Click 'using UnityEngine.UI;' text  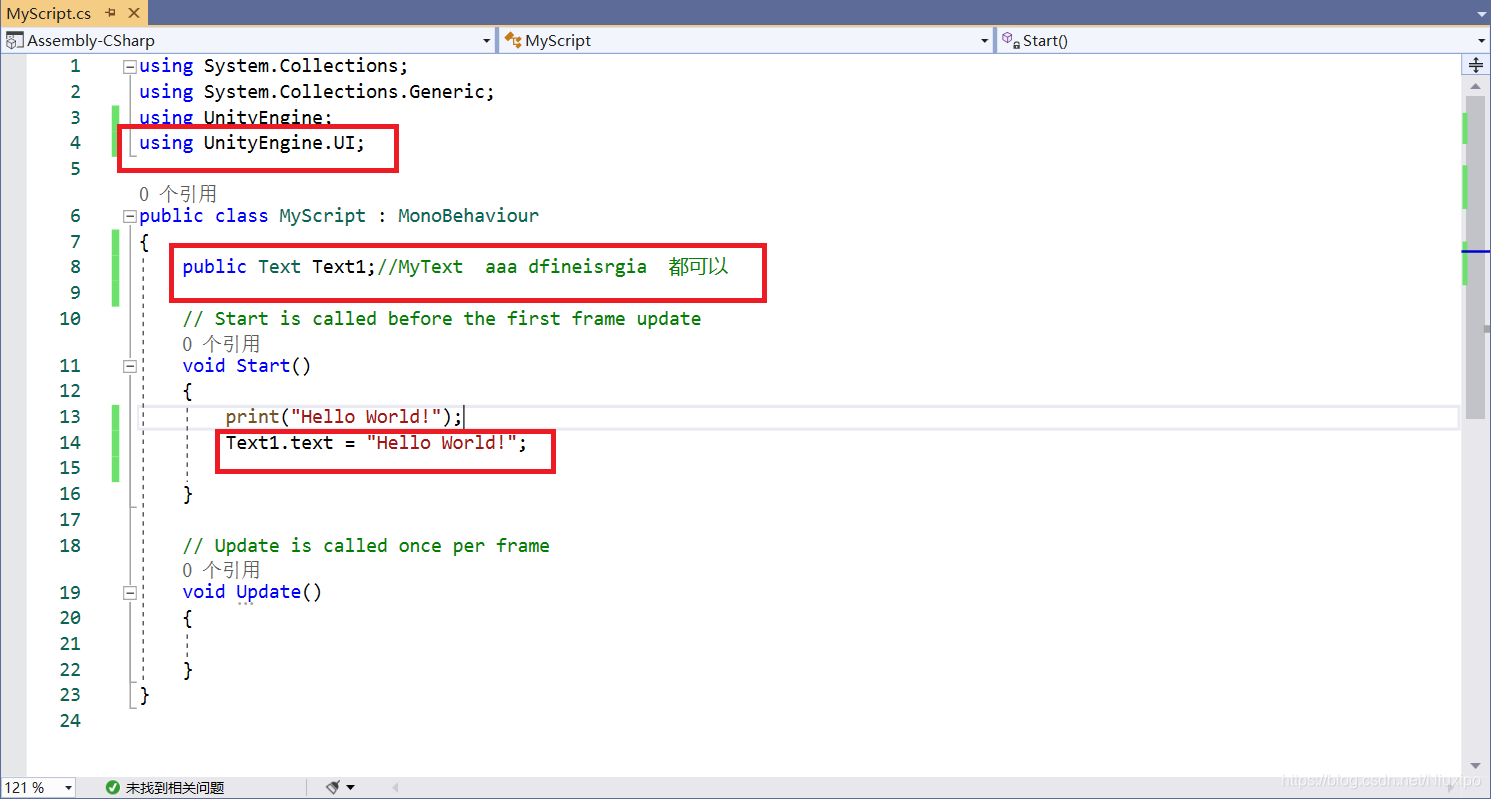click(252, 143)
